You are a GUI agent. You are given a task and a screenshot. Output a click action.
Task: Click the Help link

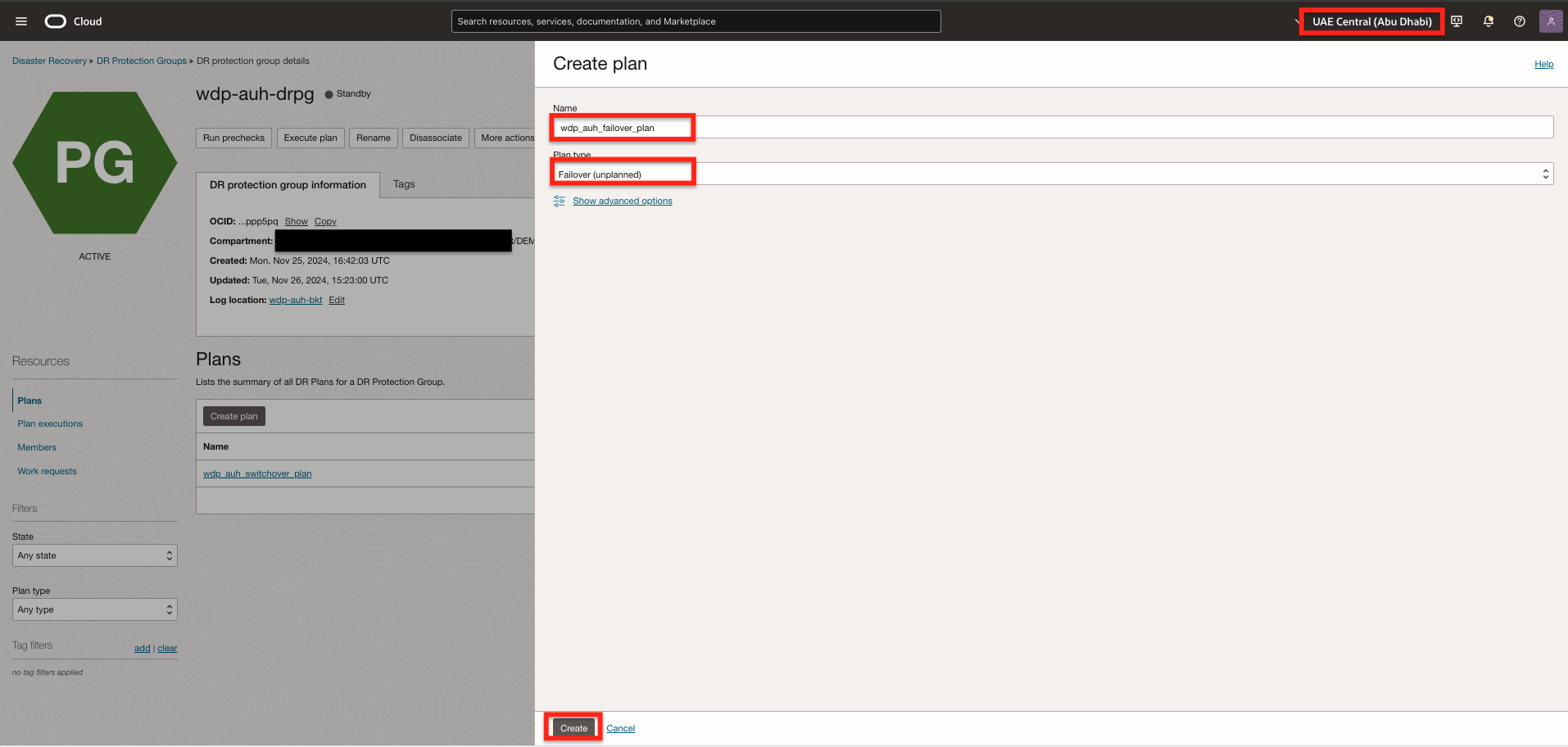click(x=1544, y=64)
